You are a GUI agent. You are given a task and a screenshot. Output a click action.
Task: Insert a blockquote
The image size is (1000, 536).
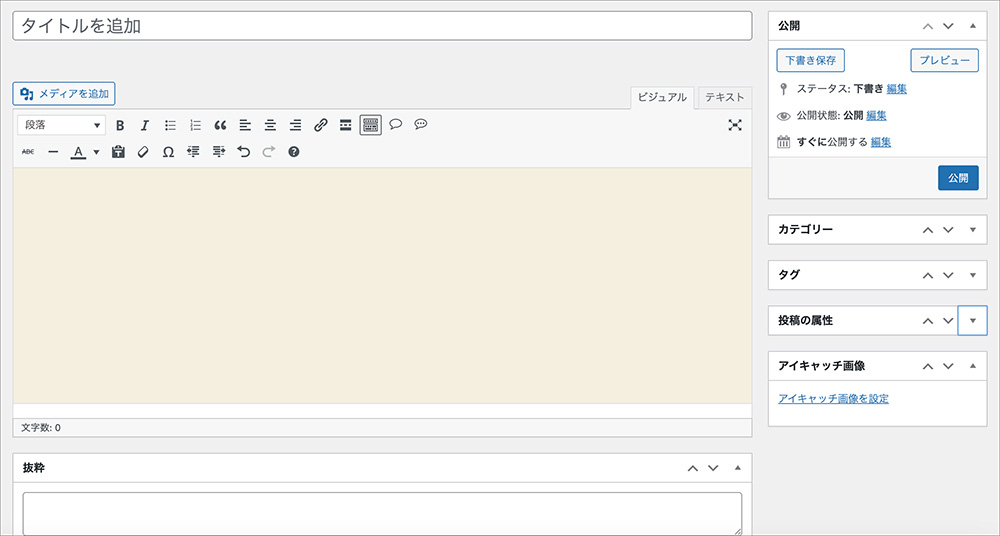(220, 126)
